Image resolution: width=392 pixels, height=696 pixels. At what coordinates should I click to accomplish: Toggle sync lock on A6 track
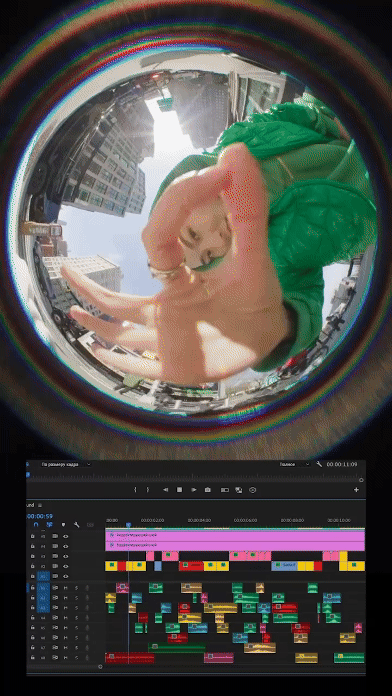point(55,638)
